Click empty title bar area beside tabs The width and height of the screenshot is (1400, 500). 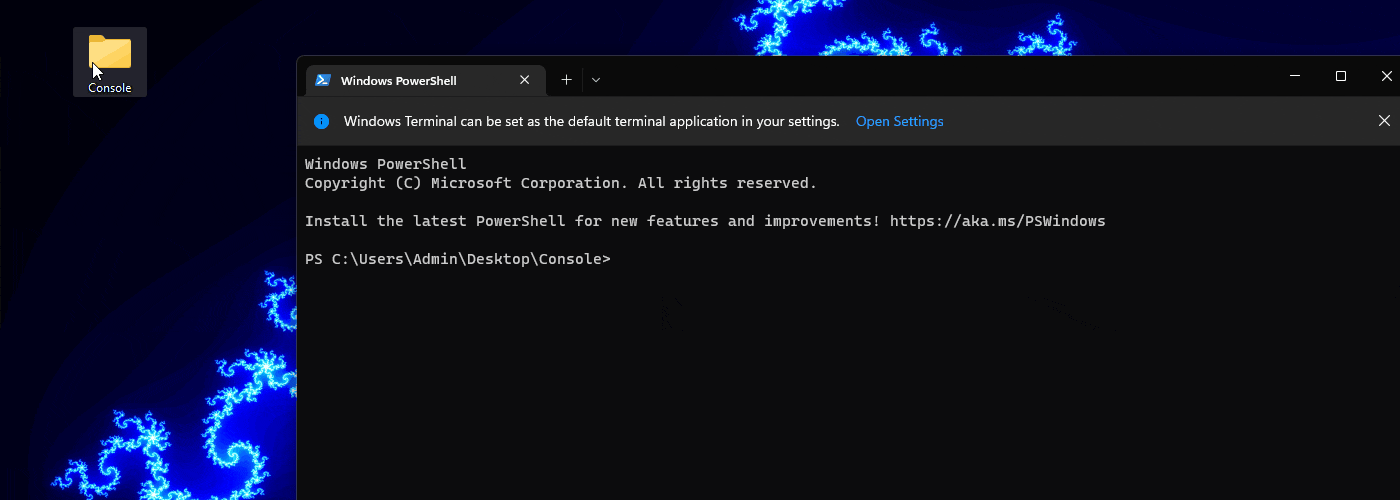pos(900,78)
